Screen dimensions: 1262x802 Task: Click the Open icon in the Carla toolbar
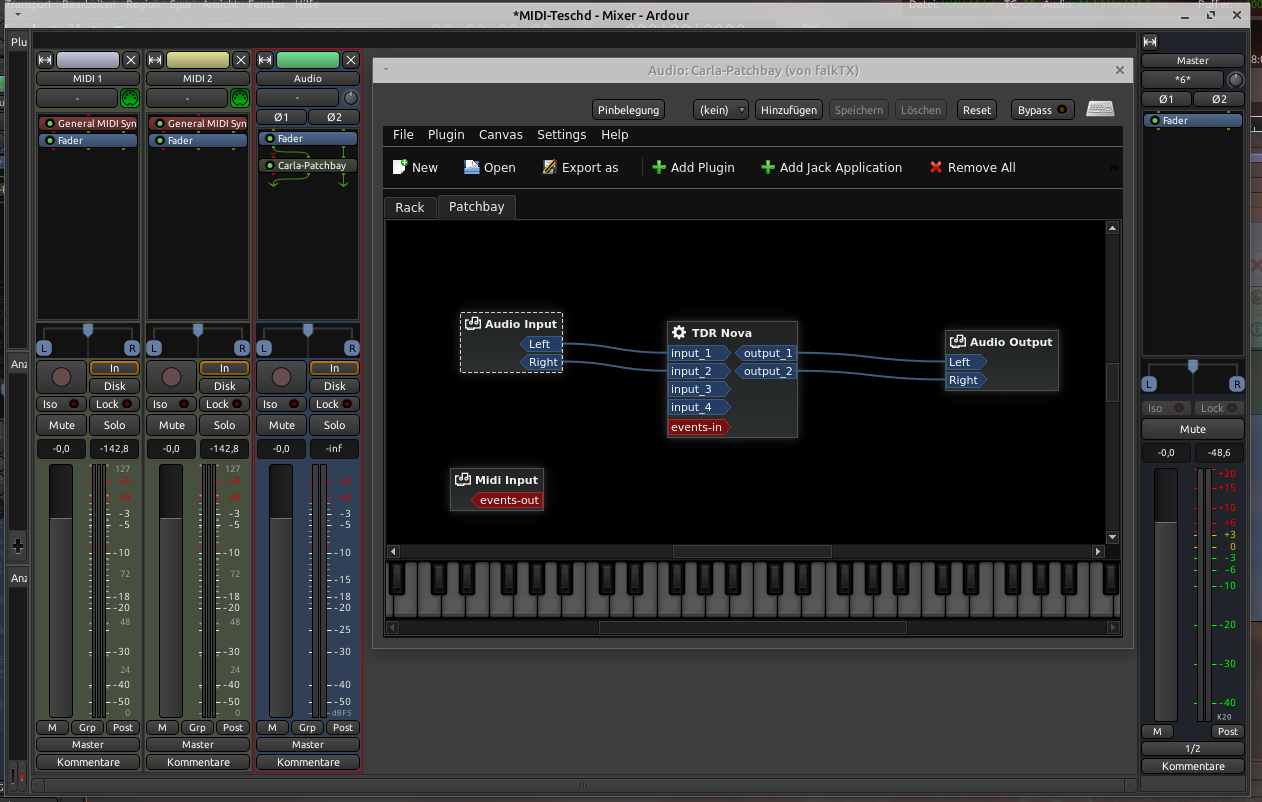tap(472, 167)
